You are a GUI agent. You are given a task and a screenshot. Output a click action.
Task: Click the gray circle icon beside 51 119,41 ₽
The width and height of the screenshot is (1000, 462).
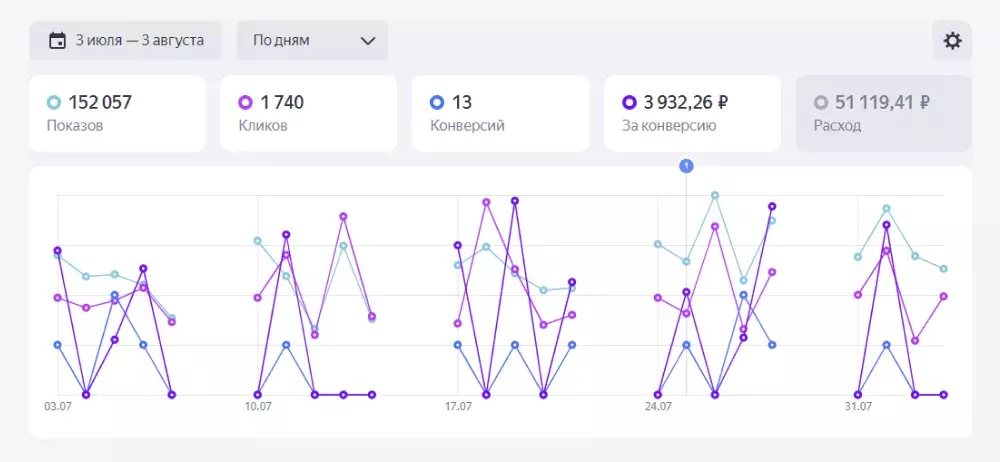click(821, 102)
